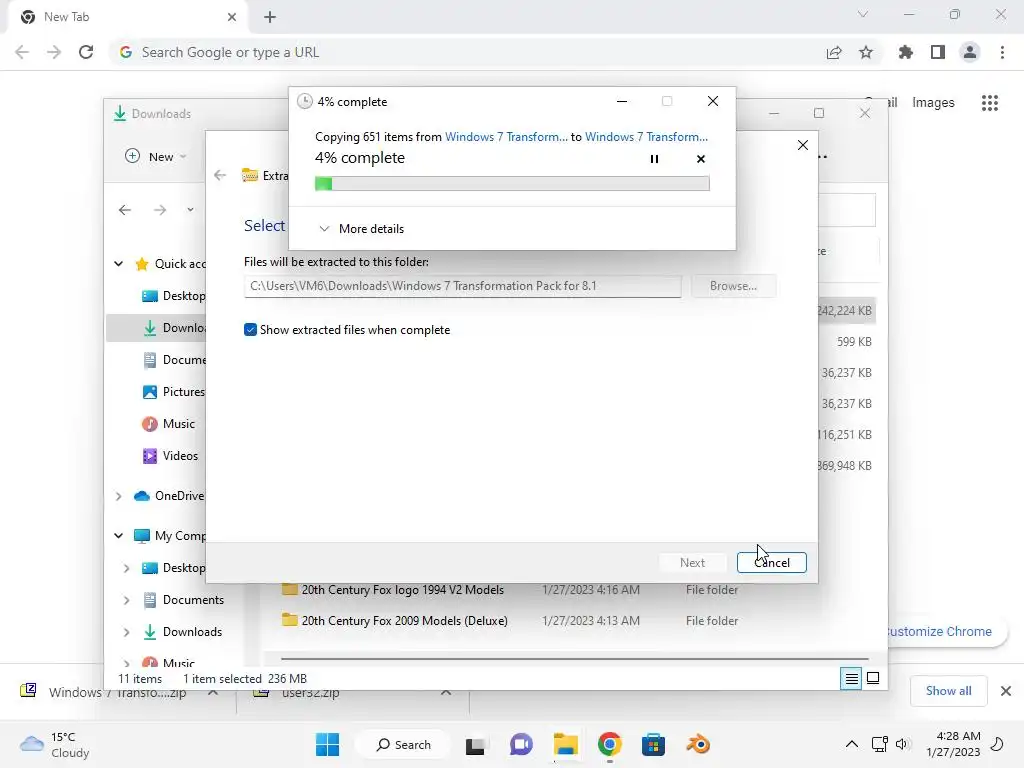
Task: Open Chrome side panel
Action: pyautogui.click(x=938, y=52)
